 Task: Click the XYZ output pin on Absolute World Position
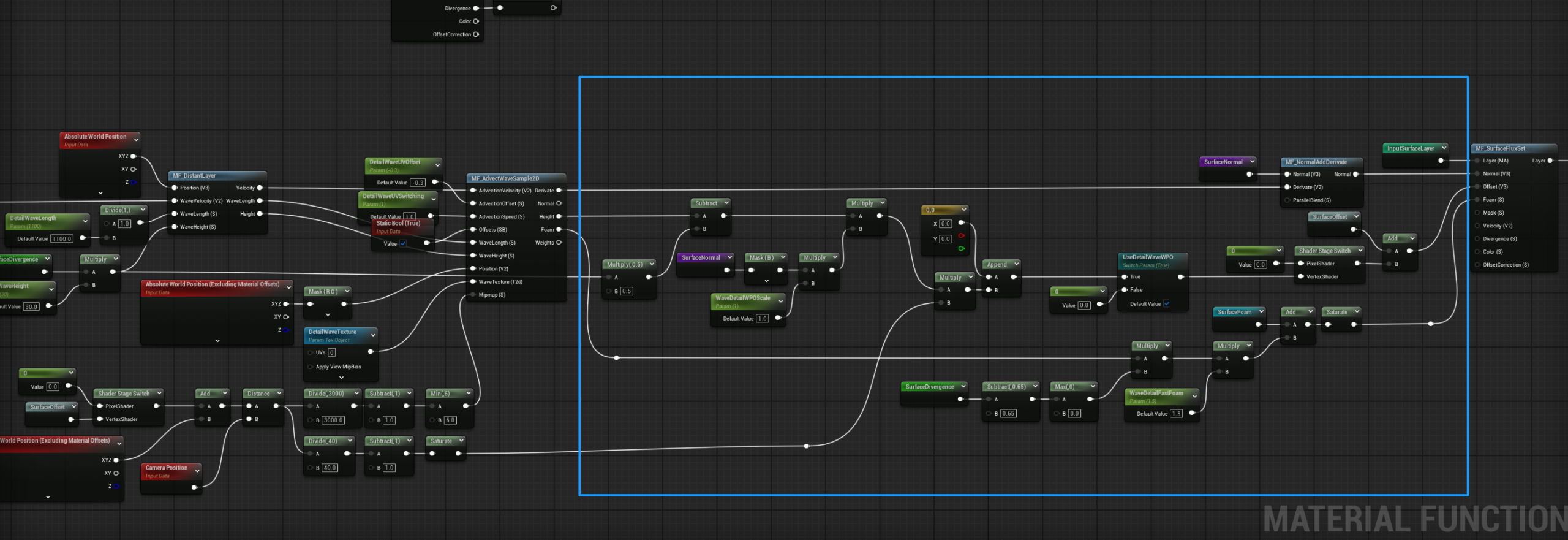tap(134, 156)
